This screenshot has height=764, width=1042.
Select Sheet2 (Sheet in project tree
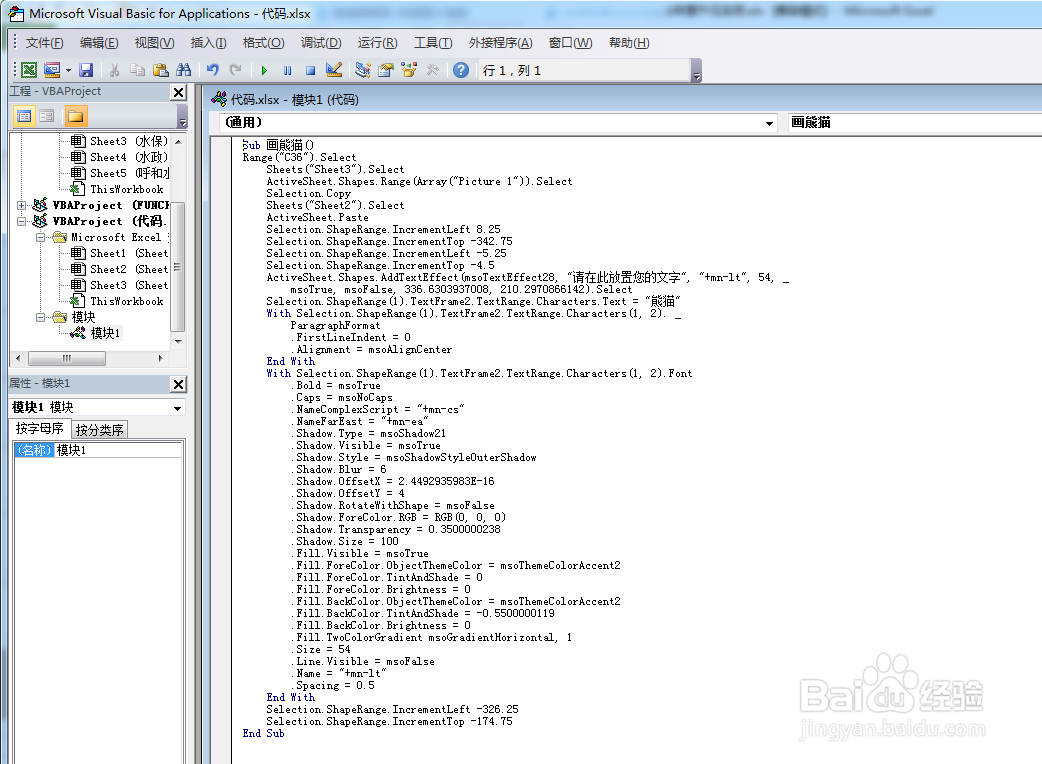click(121, 269)
